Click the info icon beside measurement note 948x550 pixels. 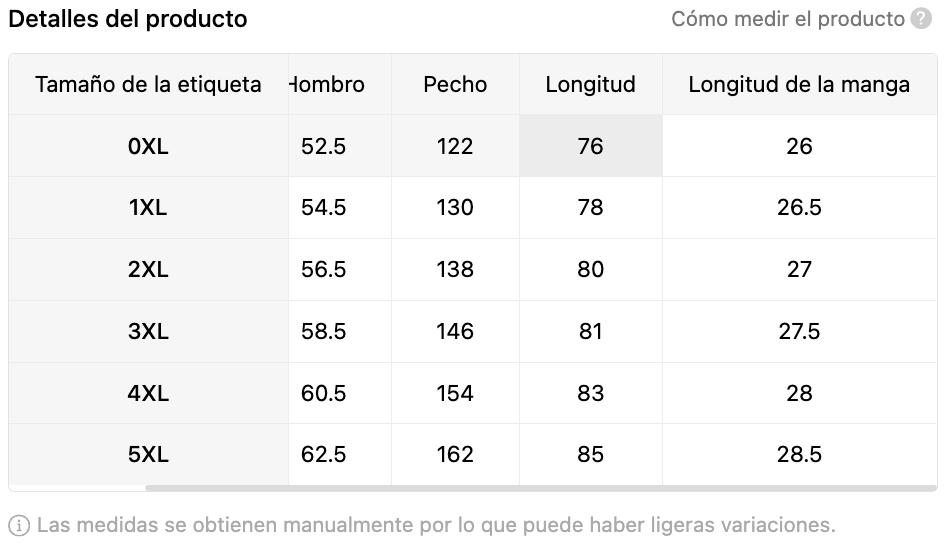tap(19, 525)
